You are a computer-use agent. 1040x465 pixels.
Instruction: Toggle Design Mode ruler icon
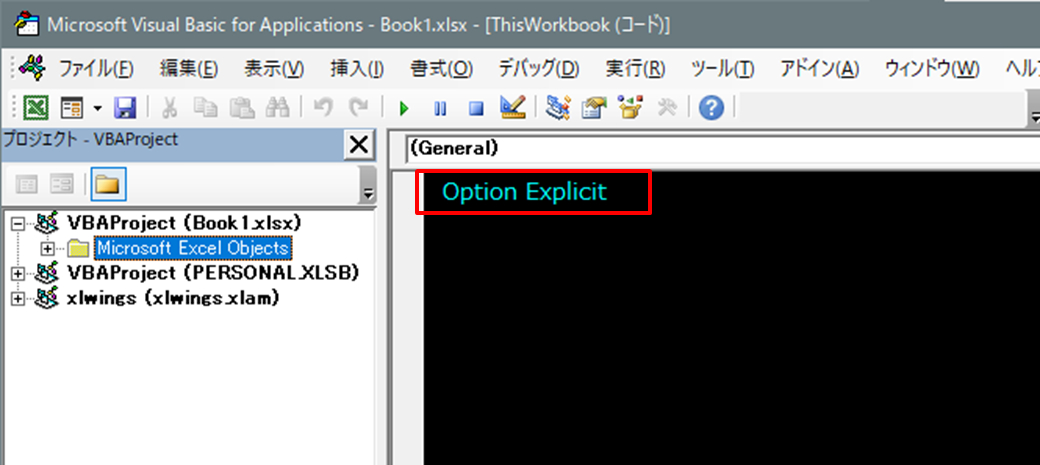513,107
